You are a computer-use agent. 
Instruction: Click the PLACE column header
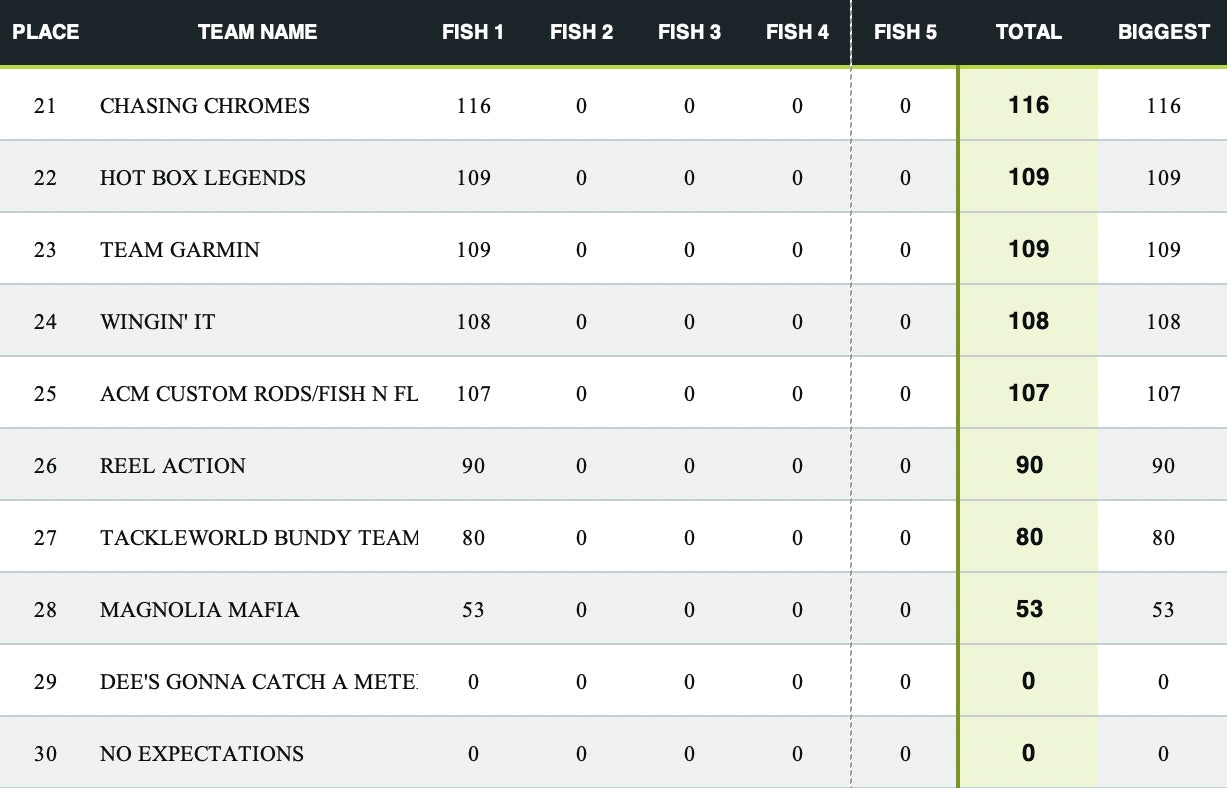[x=46, y=32]
